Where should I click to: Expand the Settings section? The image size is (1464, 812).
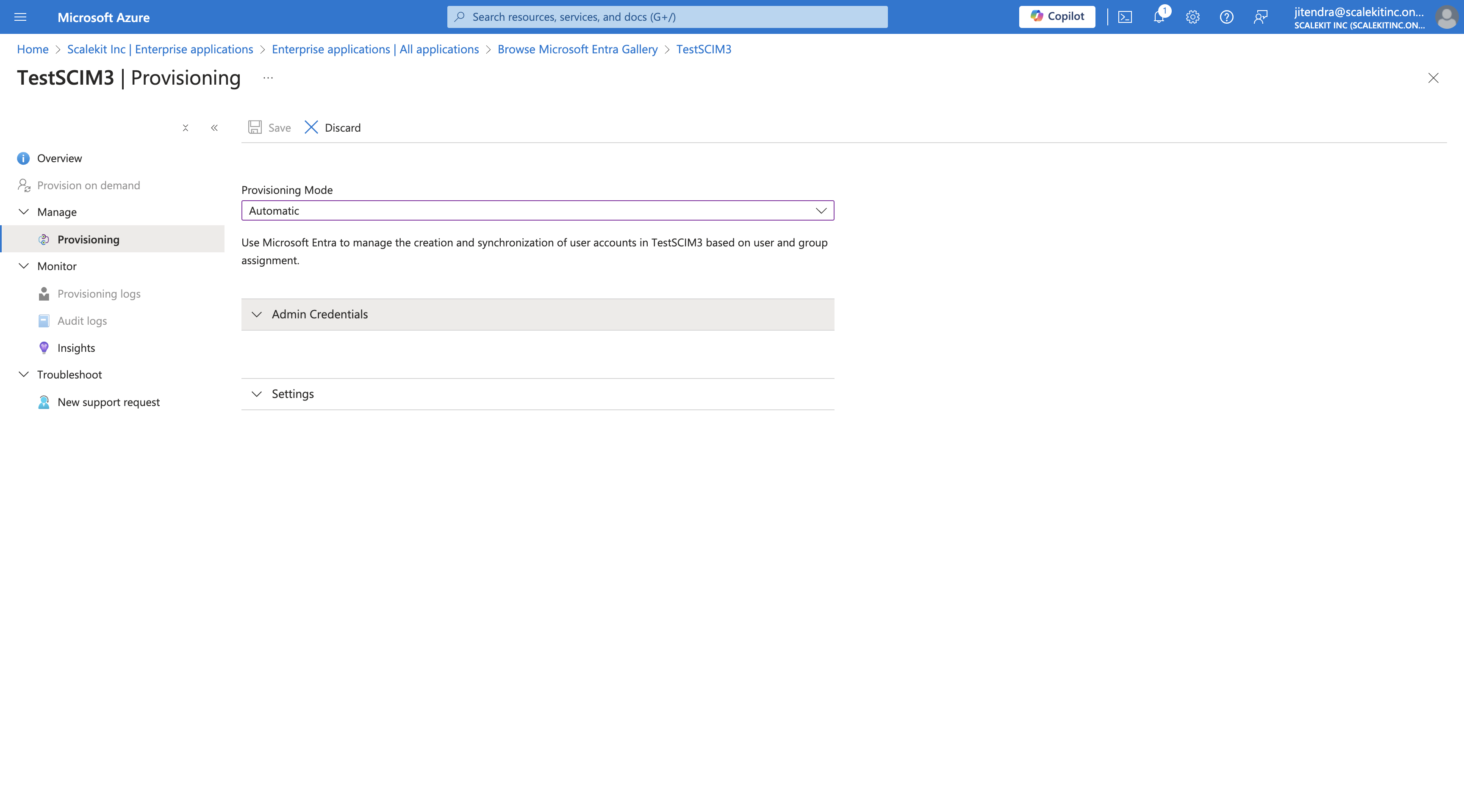[538, 394]
